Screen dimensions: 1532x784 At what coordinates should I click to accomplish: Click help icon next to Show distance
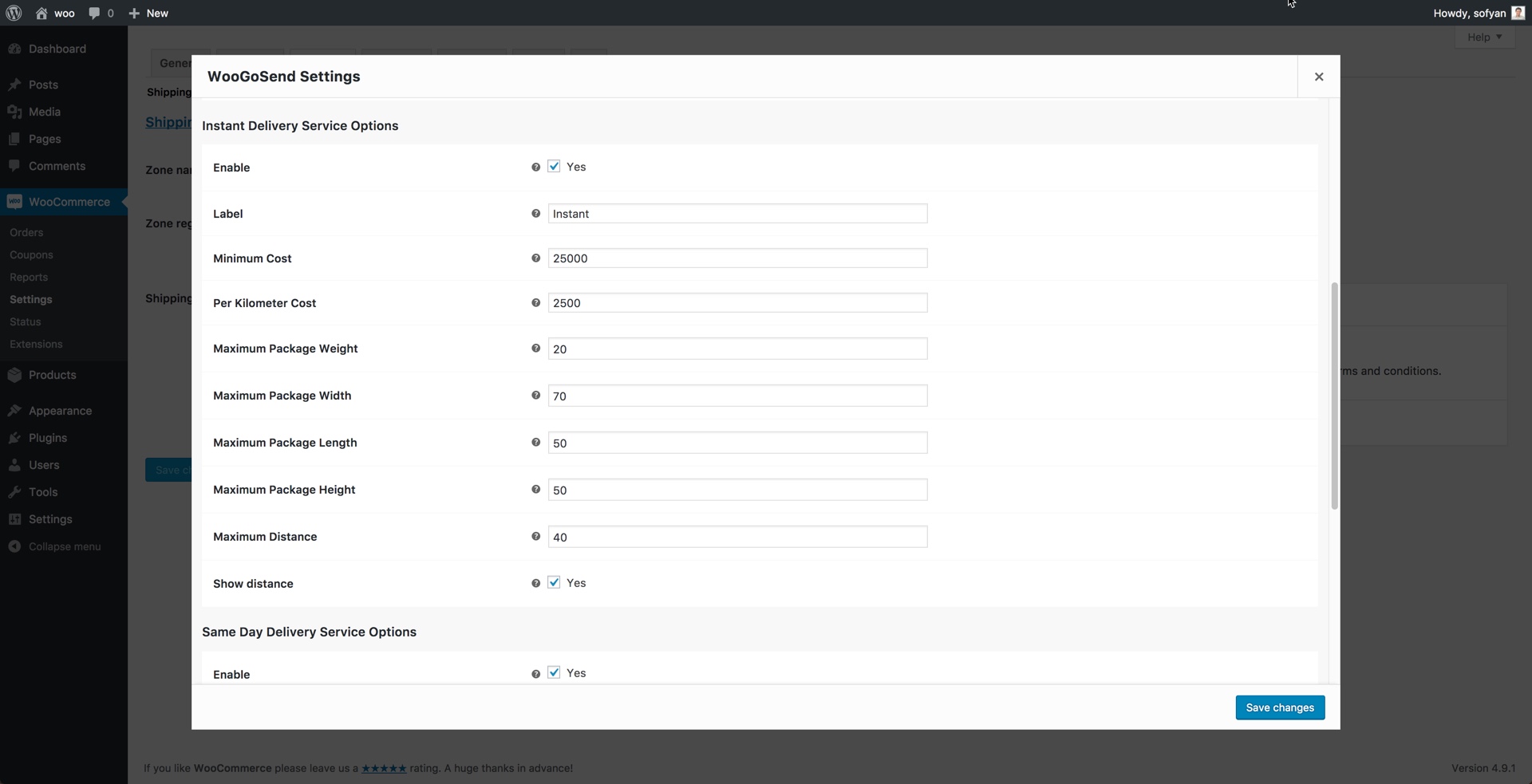(x=535, y=583)
